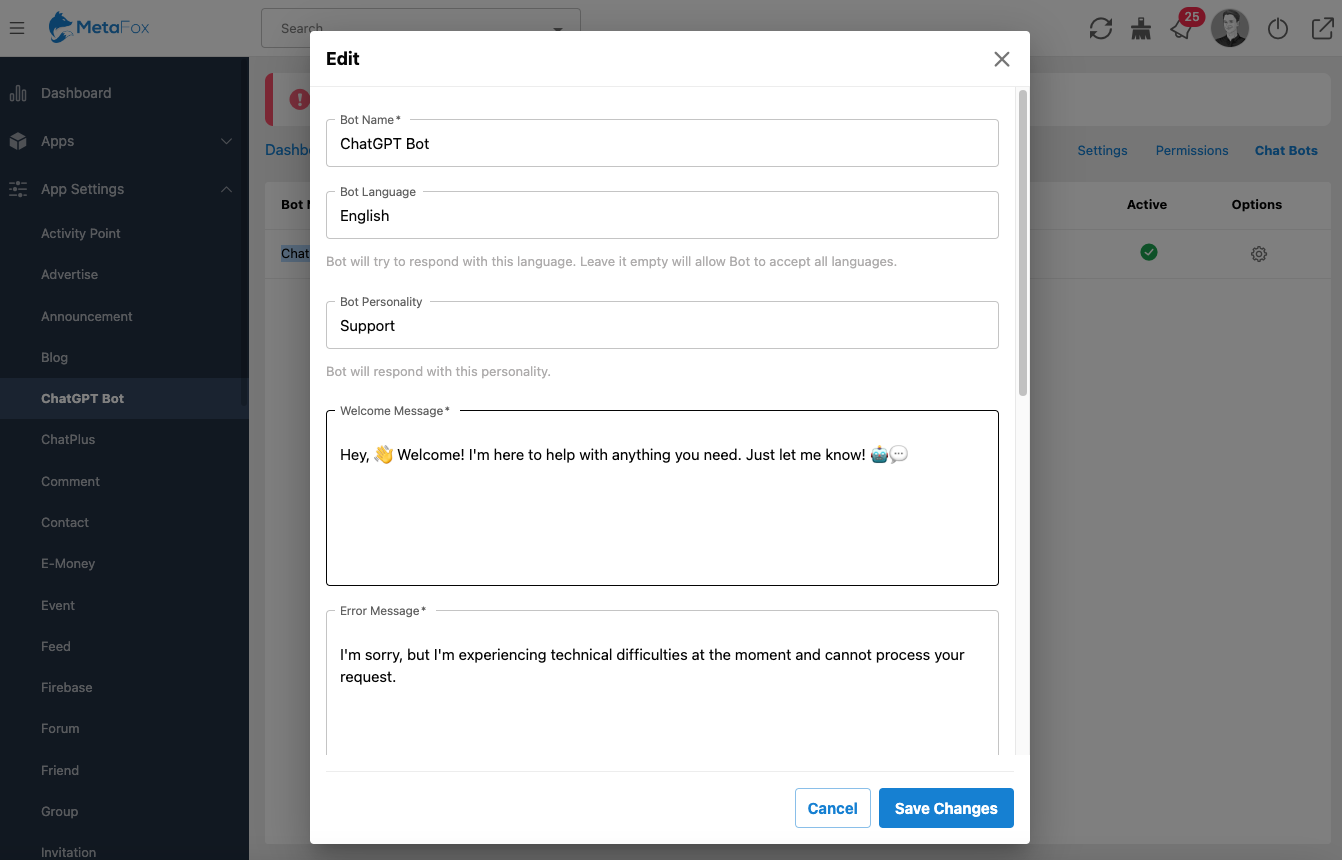Open the header search dropdown arrow
This screenshot has height=860, width=1342.
557,29
